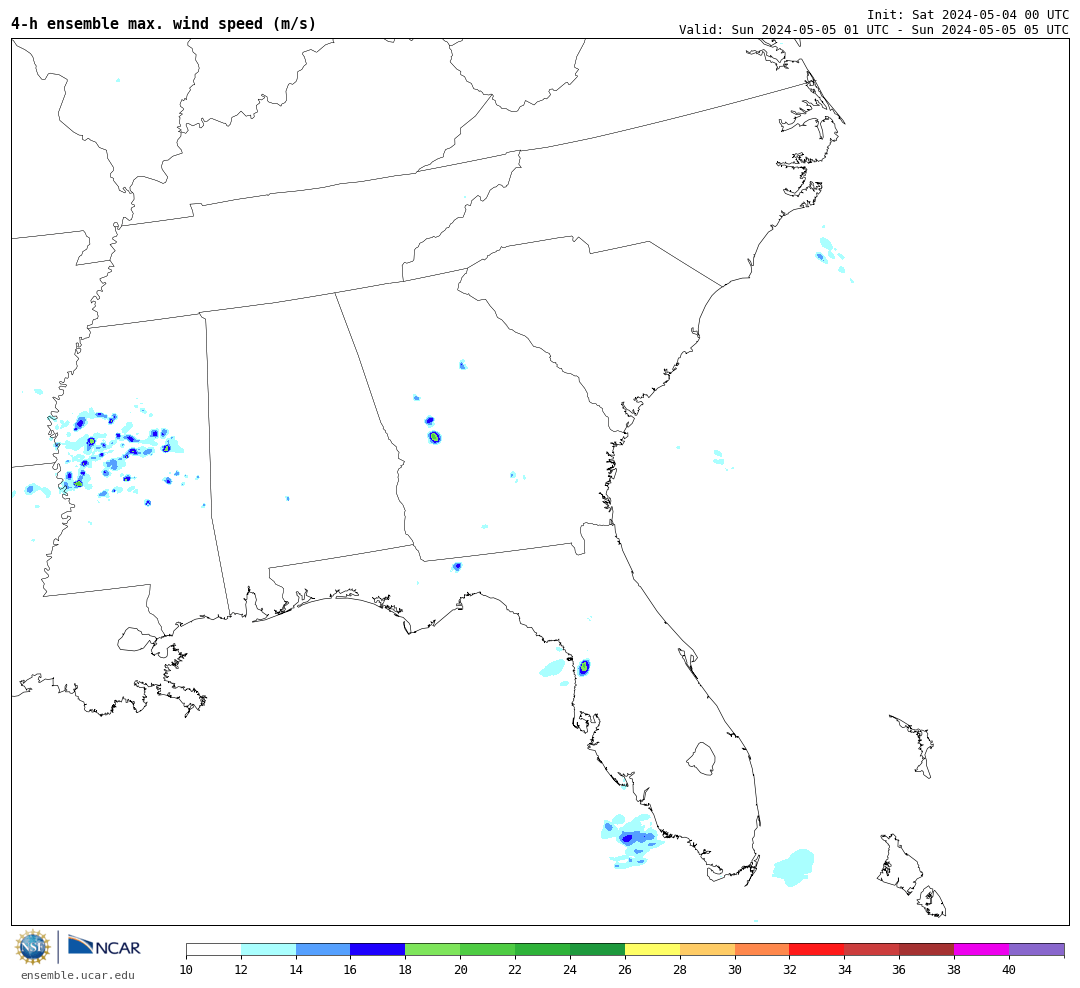Click the colorbar label 26
This screenshot has height=988, width=1080.
pyautogui.click(x=625, y=969)
